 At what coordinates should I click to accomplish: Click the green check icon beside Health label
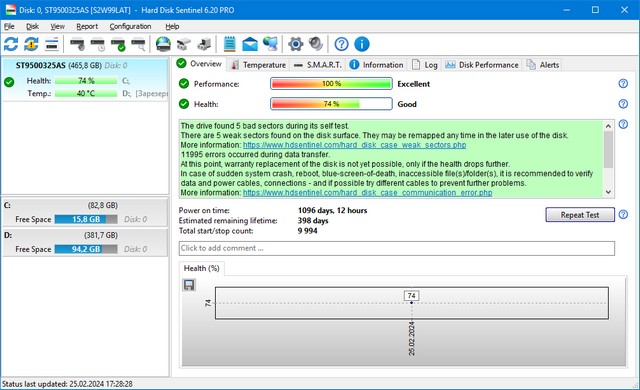coord(184,104)
